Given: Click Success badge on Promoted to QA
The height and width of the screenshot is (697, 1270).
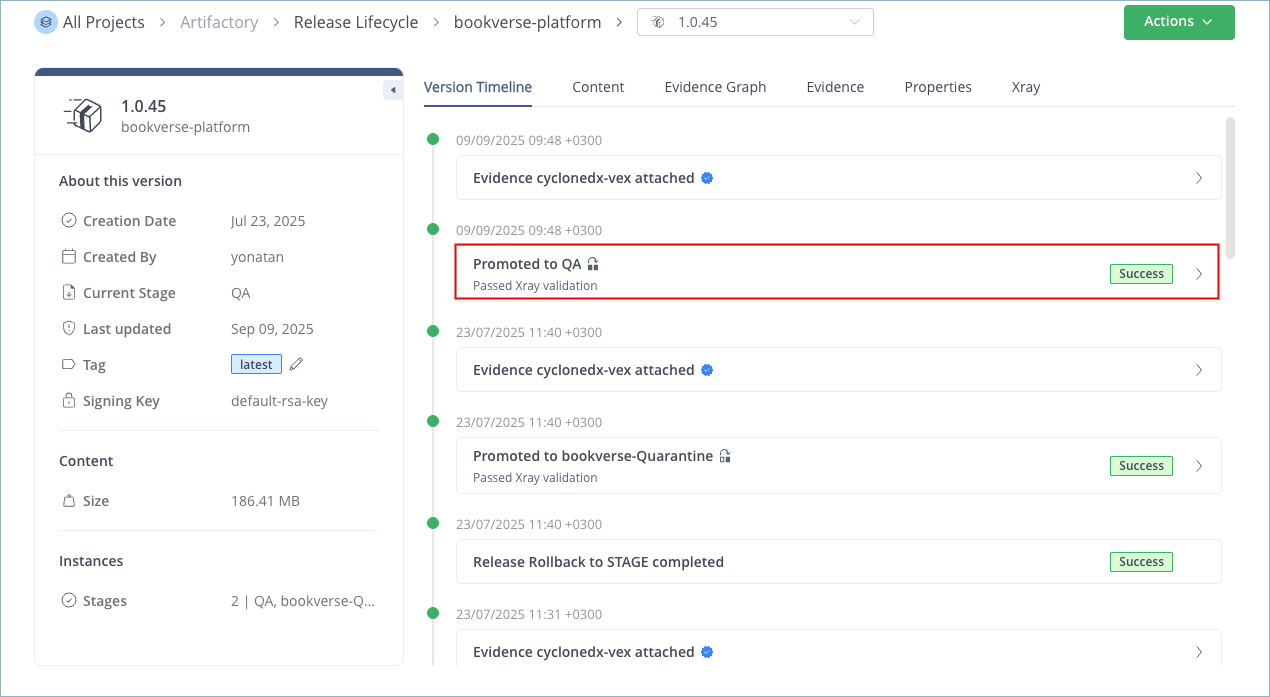Looking at the screenshot, I should (1141, 274).
